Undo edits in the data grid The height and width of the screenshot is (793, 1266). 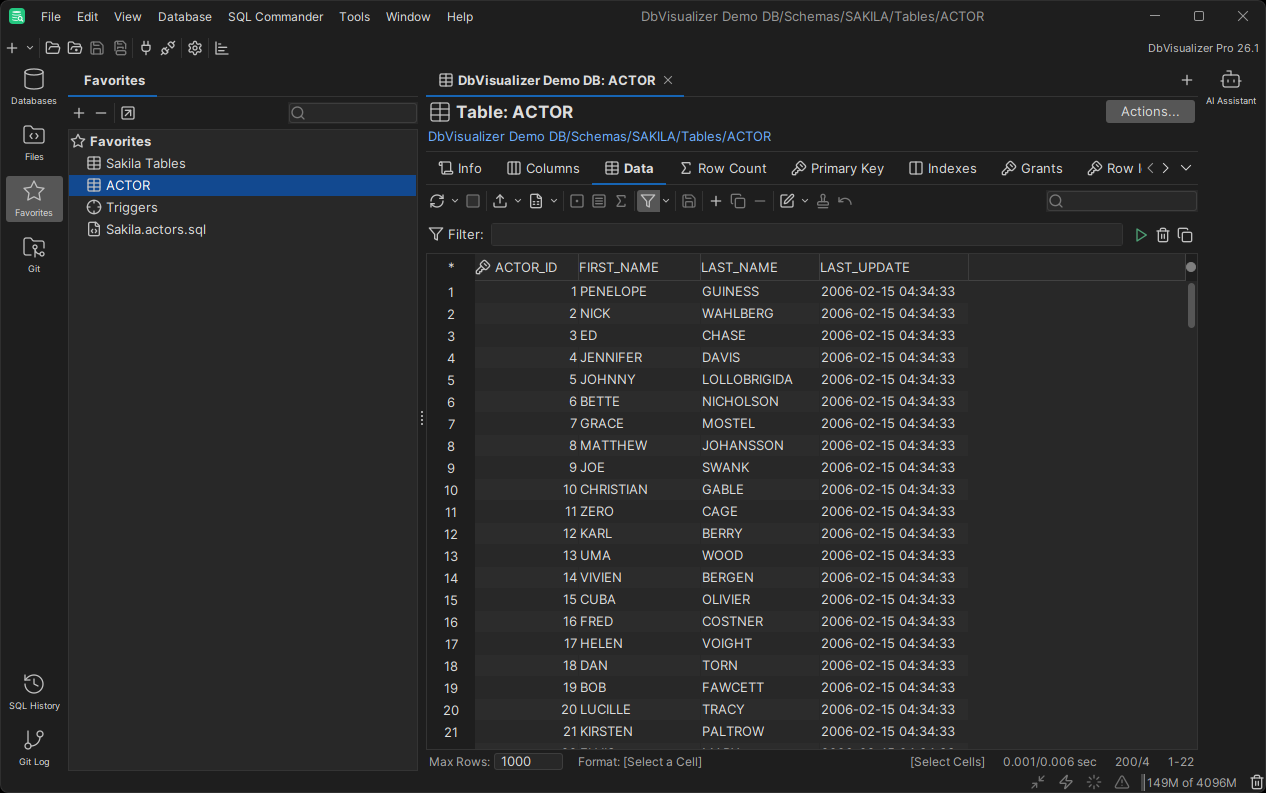(845, 201)
